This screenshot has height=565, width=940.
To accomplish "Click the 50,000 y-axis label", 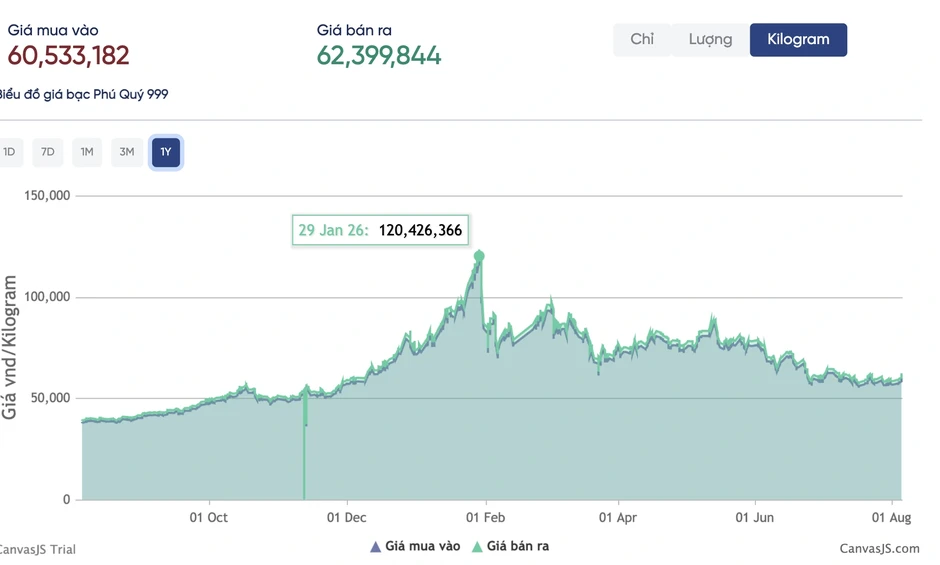I will (x=50, y=398).
